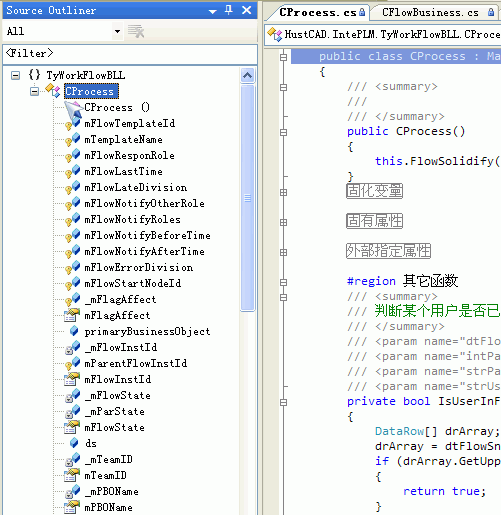Click icon beside mFlowNotifyAfterTime field
The width and height of the screenshot is (501, 515).
click(x=72, y=251)
